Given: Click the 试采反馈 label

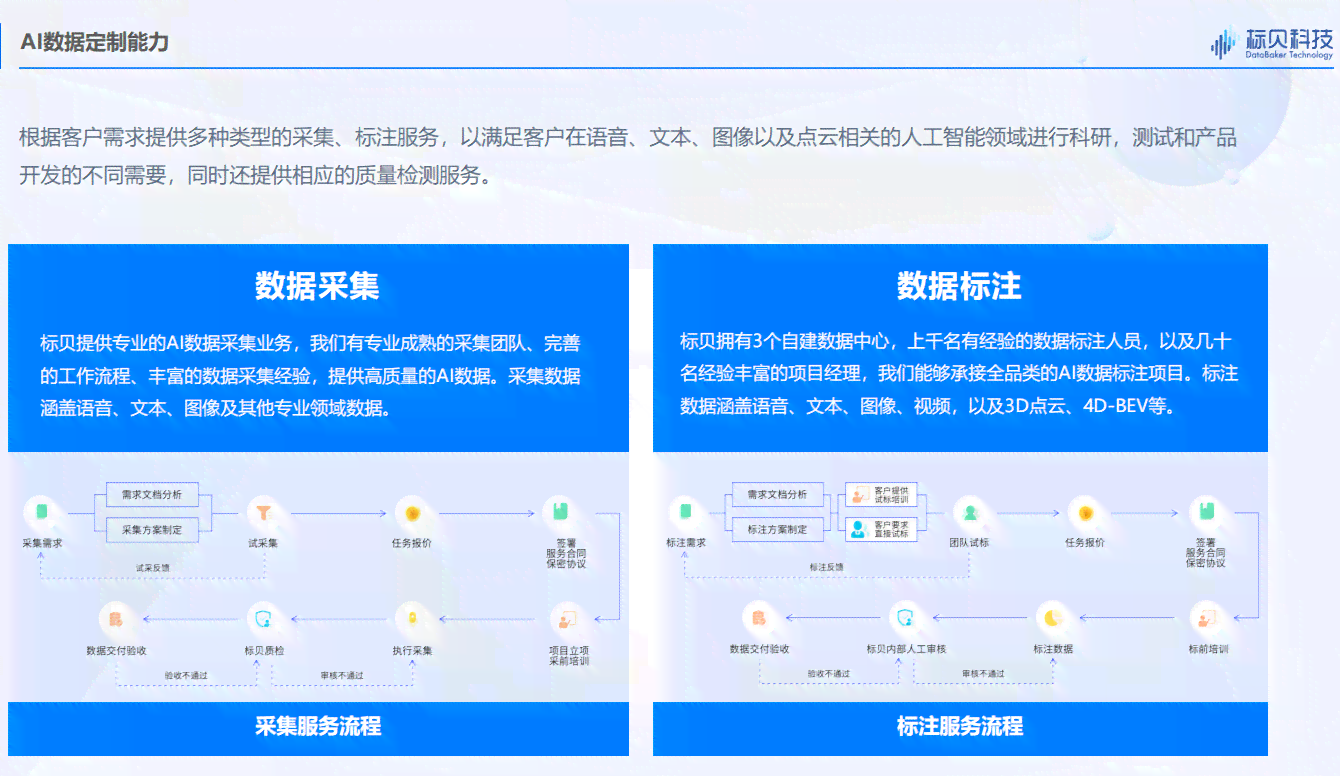Looking at the screenshot, I should 153,567.
